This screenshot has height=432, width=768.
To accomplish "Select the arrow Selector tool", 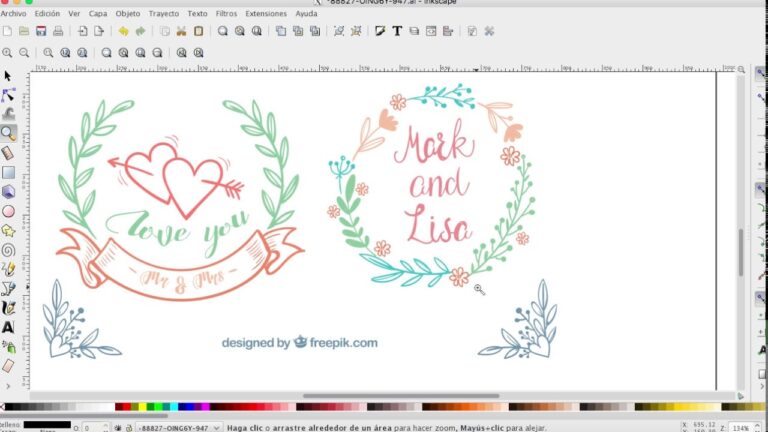I will coord(7,76).
